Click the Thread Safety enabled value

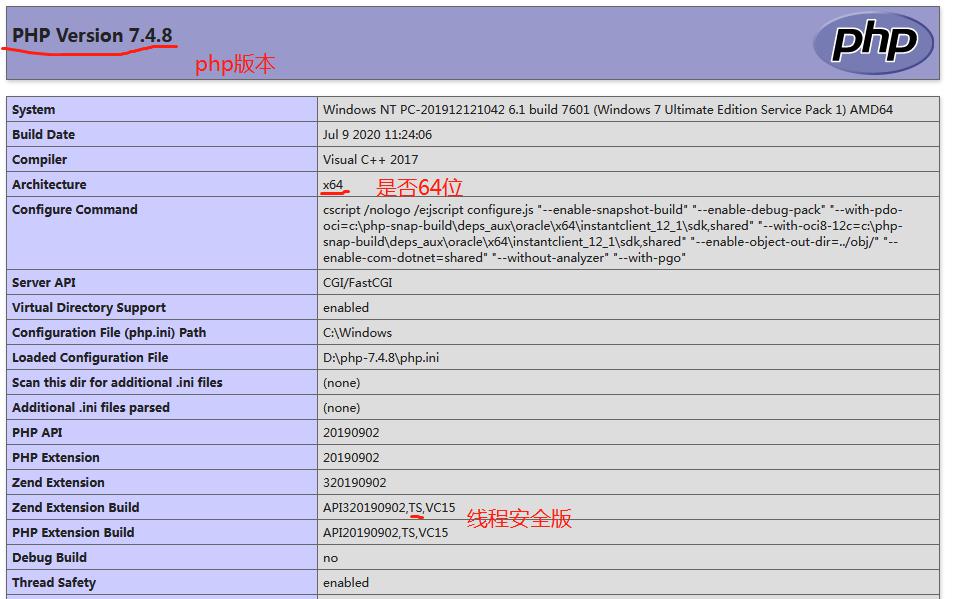[x=345, y=582]
